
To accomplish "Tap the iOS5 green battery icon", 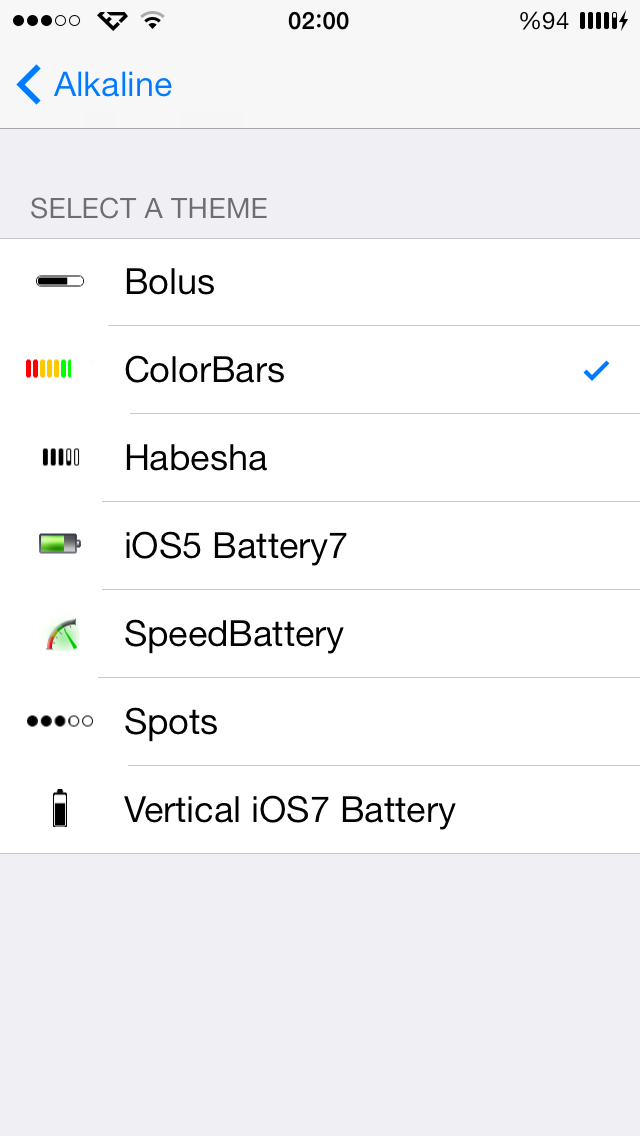I will point(60,543).
